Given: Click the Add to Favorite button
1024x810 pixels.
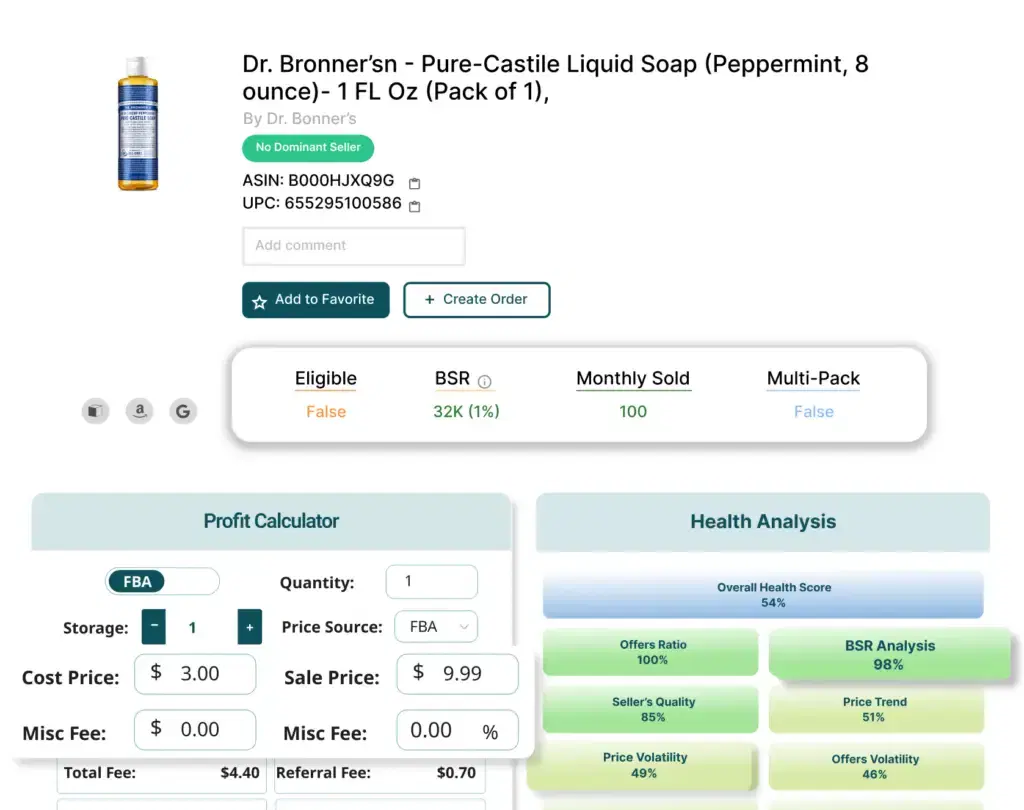Looking at the screenshot, I should pos(315,300).
